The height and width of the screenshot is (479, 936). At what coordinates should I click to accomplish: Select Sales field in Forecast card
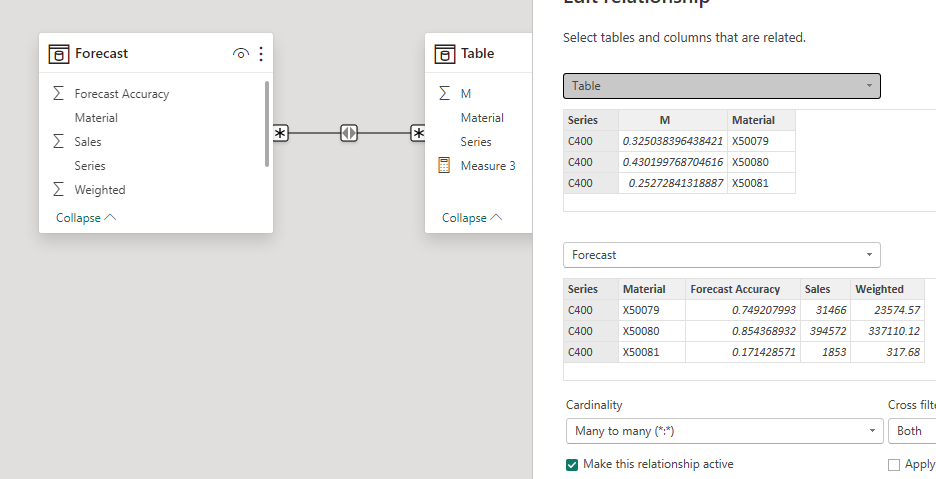[x=88, y=142]
